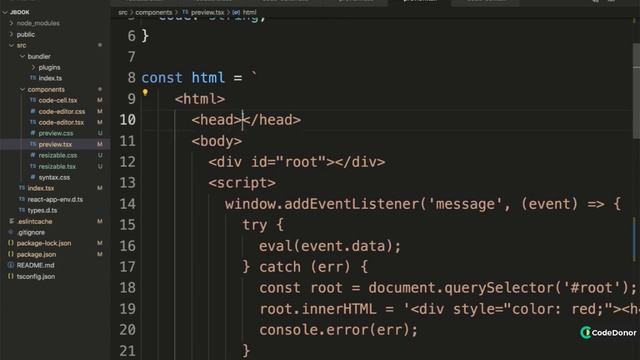
Task: Click line number 14 in the gutter
Action: (x=127, y=204)
